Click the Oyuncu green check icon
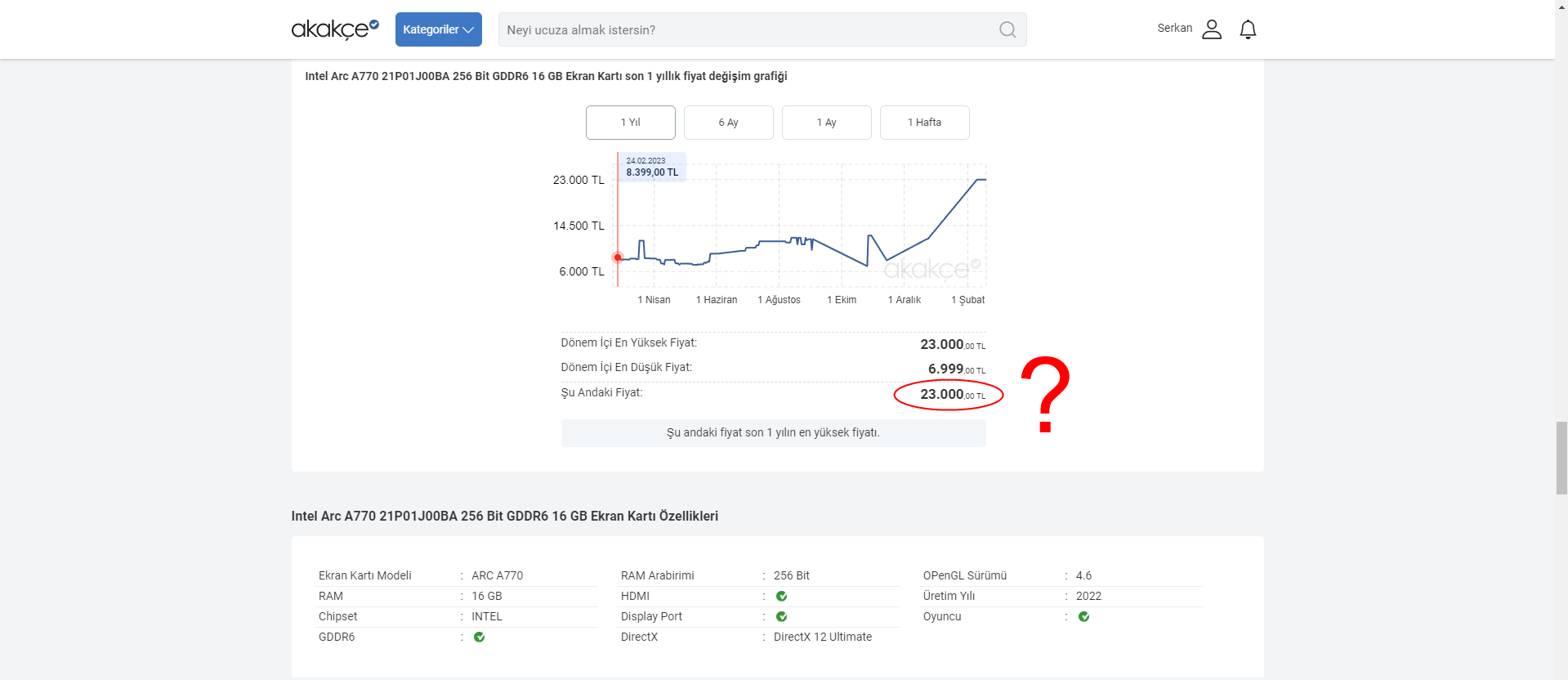The image size is (1568, 680). pyautogui.click(x=1083, y=616)
